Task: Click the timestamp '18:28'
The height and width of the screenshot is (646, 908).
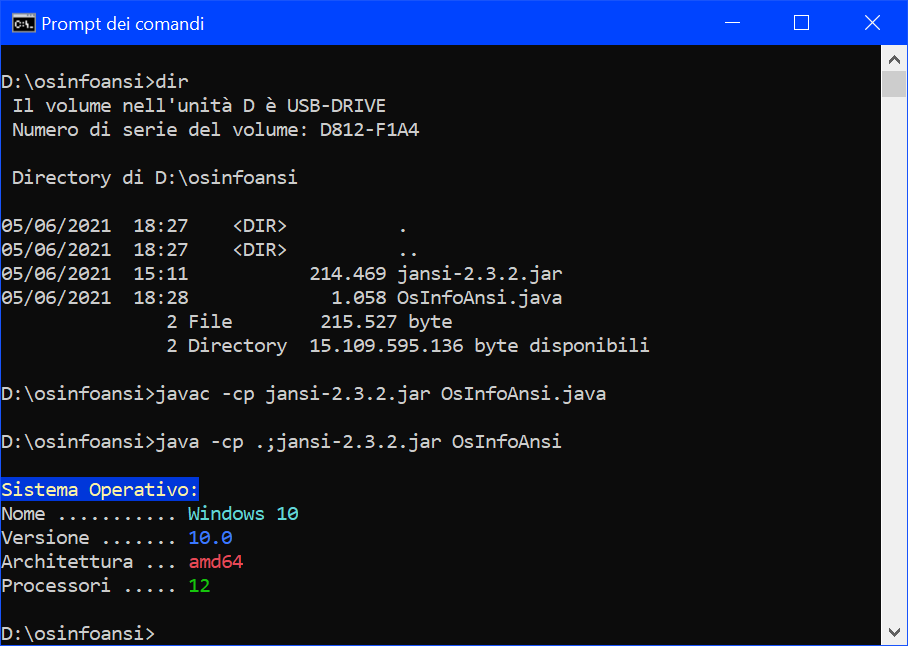Action: pos(160,298)
